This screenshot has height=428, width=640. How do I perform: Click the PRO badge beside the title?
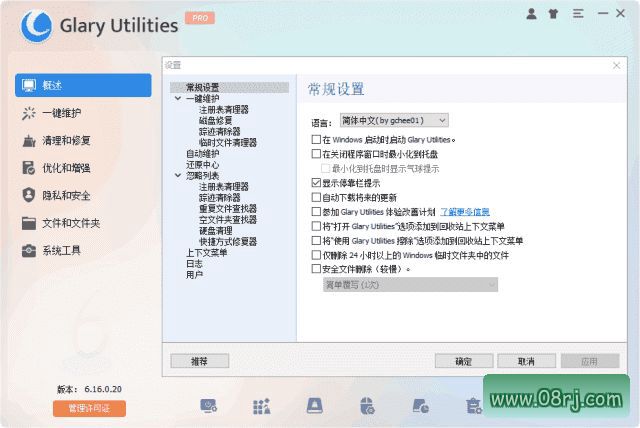pos(200,18)
